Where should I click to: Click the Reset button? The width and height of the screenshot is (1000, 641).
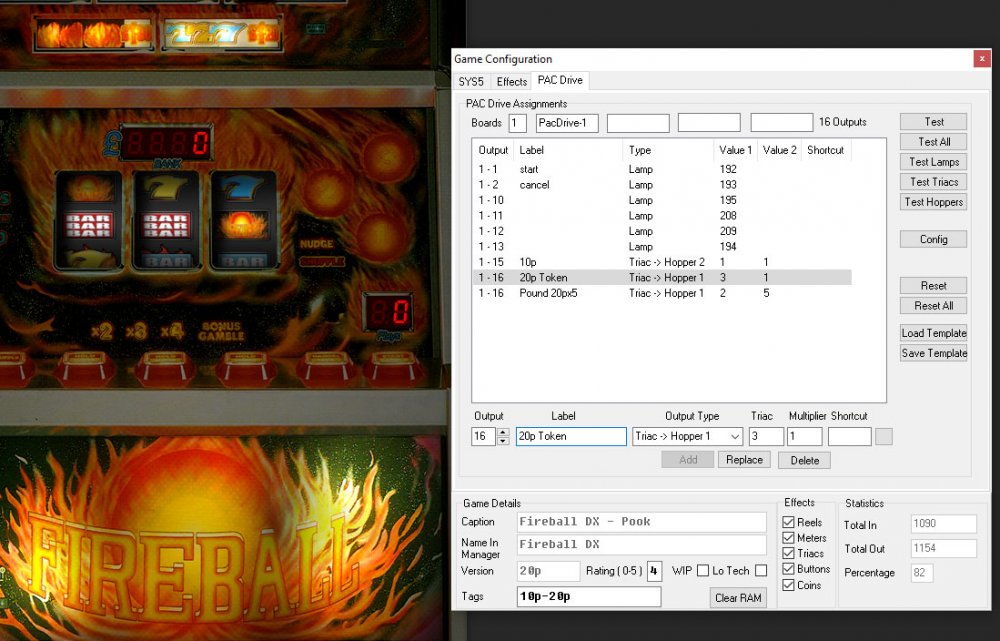tap(934, 286)
